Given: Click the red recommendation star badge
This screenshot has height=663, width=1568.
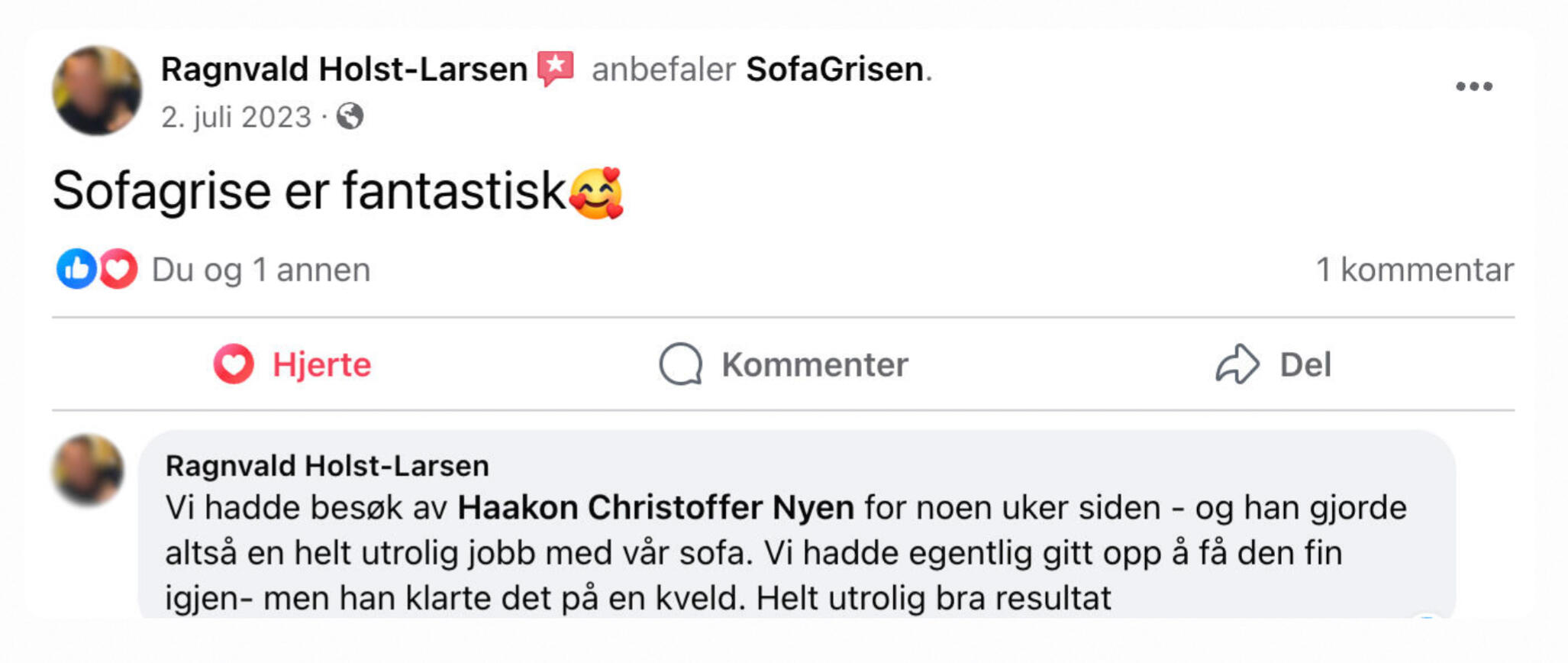Looking at the screenshot, I should coord(556,69).
